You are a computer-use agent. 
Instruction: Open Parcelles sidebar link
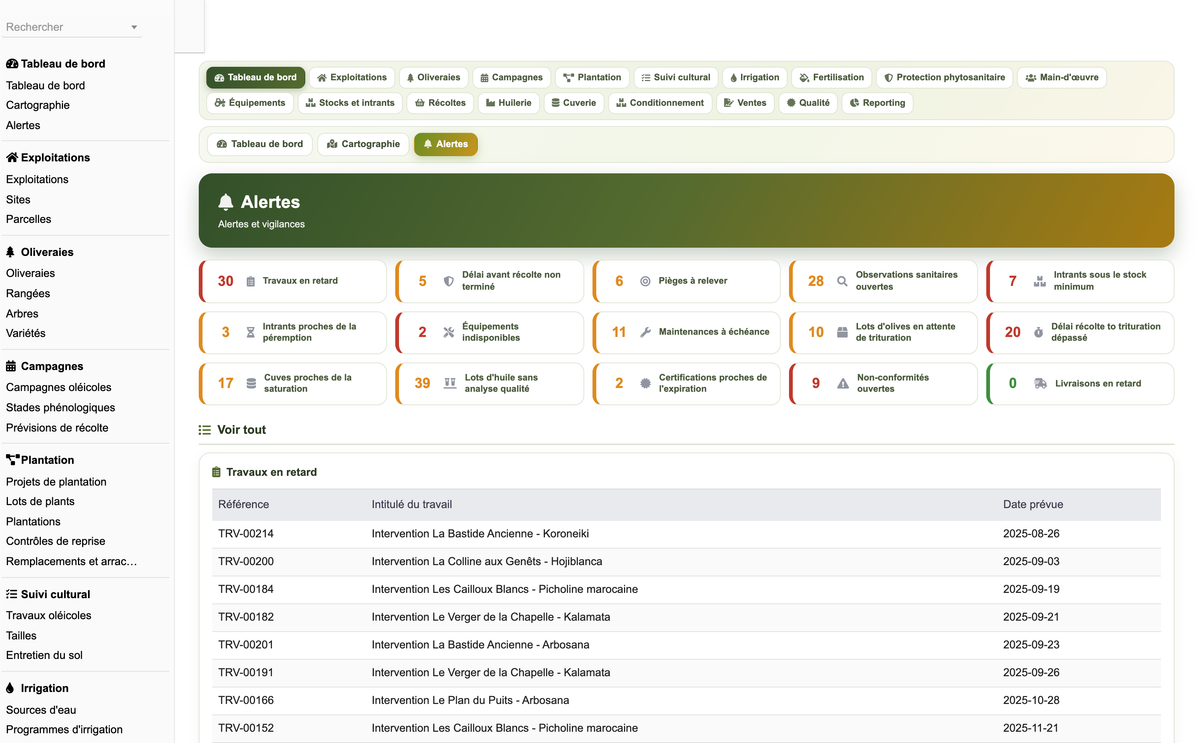click(28, 219)
